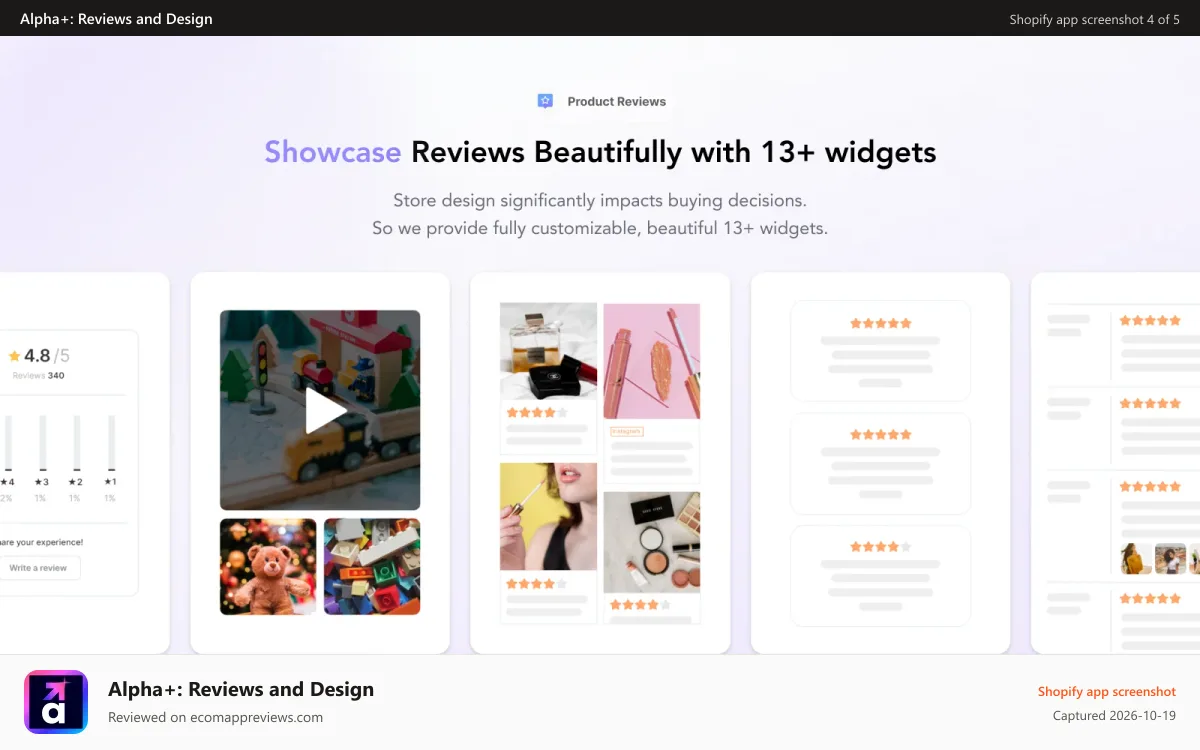Click the Captured 2026-10-19 date text
This screenshot has height=750, width=1200.
(1114, 716)
